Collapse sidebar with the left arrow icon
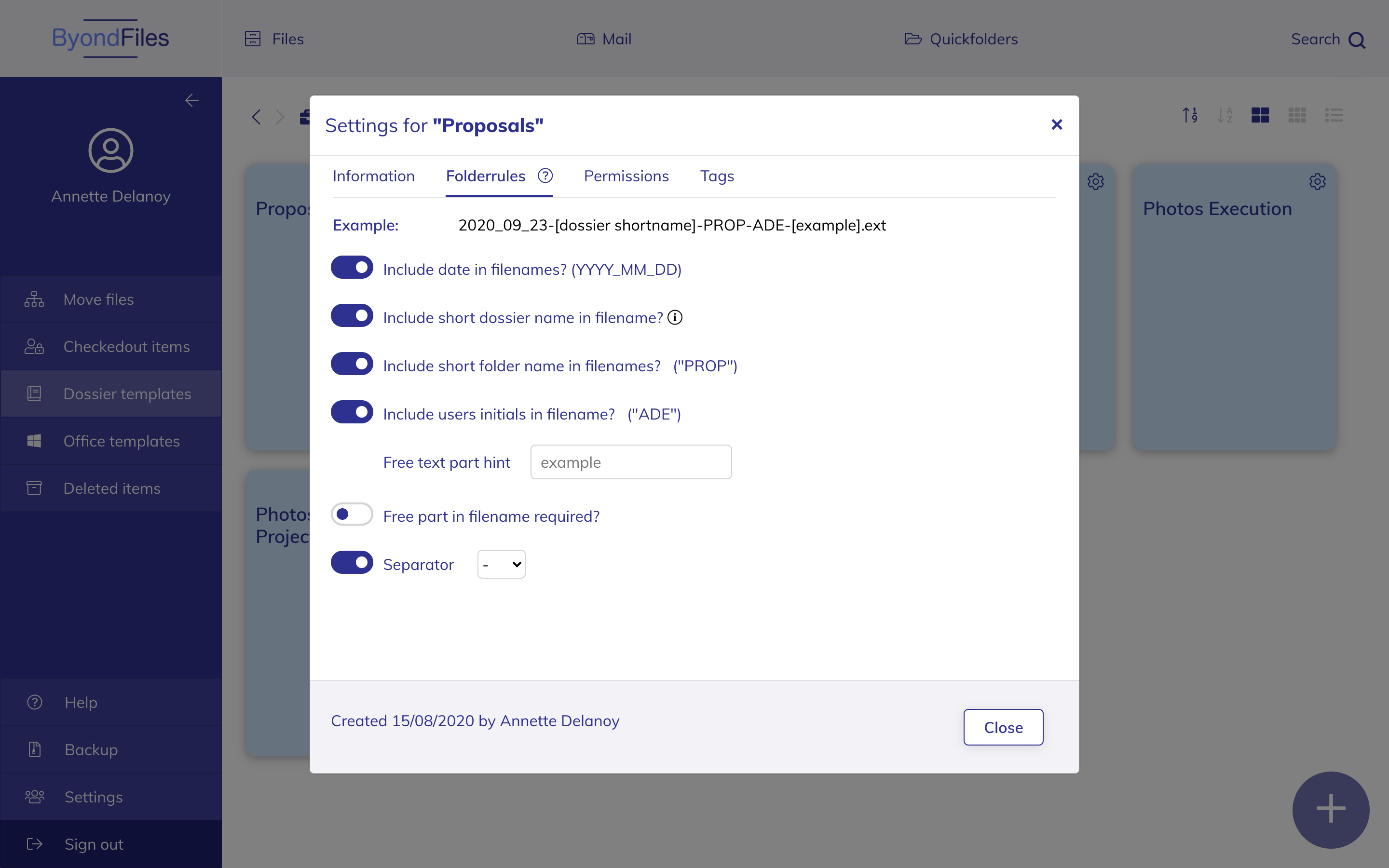The width and height of the screenshot is (1389, 868). [191, 100]
